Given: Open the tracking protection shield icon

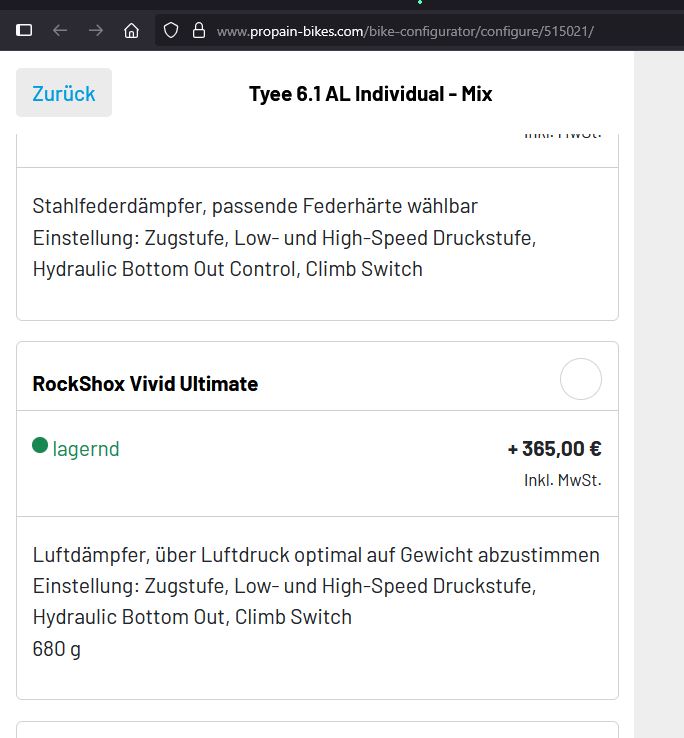Looking at the screenshot, I should point(171,30).
